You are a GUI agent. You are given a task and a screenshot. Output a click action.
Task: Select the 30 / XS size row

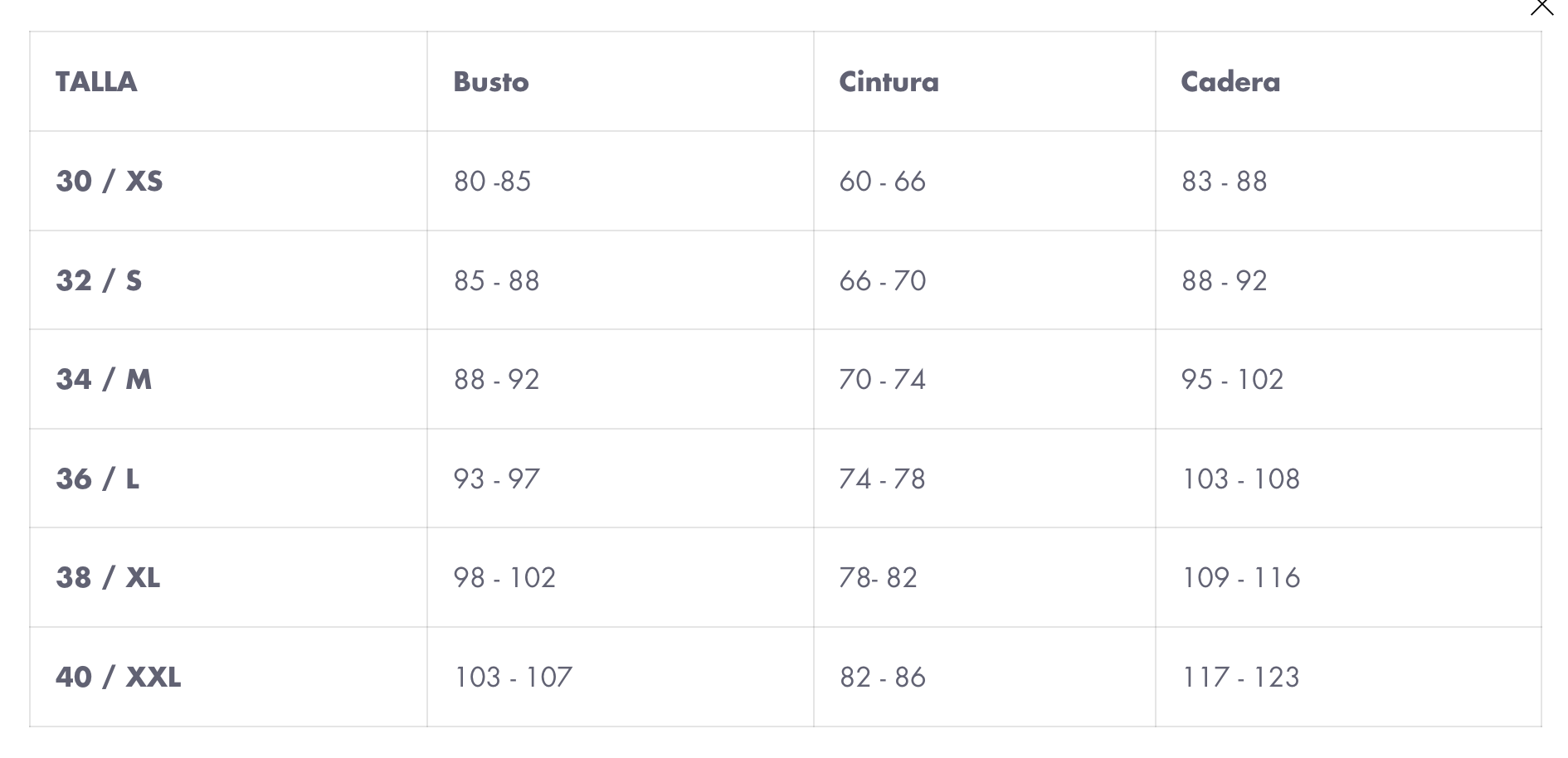tap(786, 181)
